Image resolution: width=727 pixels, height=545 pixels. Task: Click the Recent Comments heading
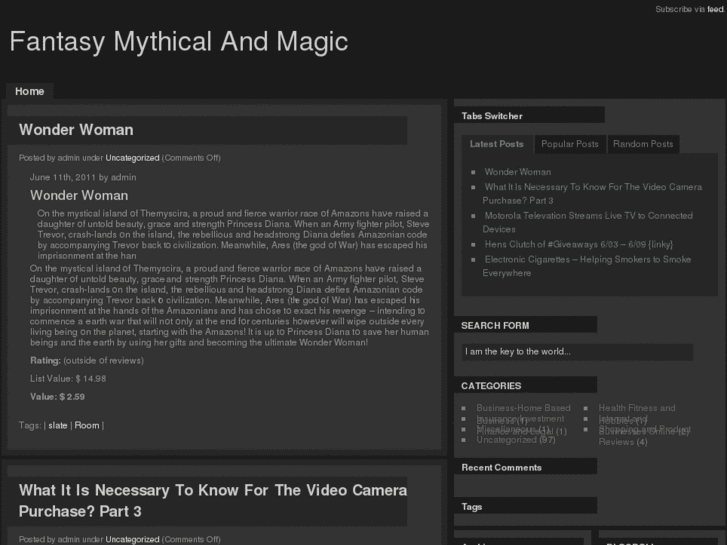click(502, 468)
